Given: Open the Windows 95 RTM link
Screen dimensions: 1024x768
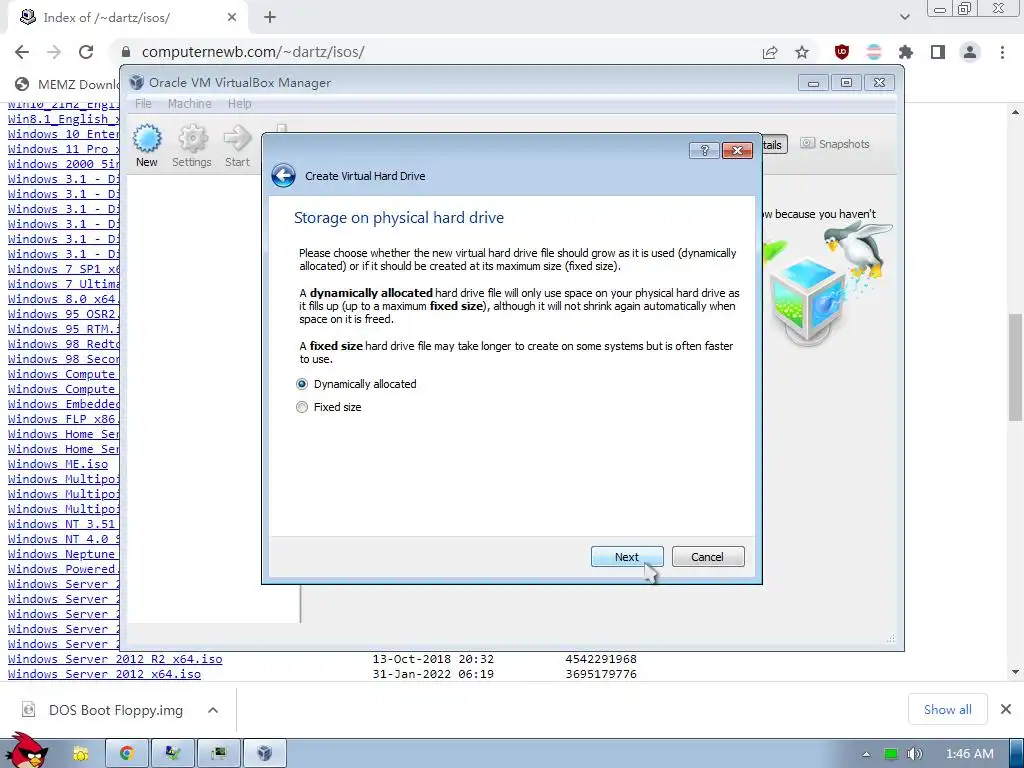Looking at the screenshot, I should pyautogui.click(x=63, y=328).
